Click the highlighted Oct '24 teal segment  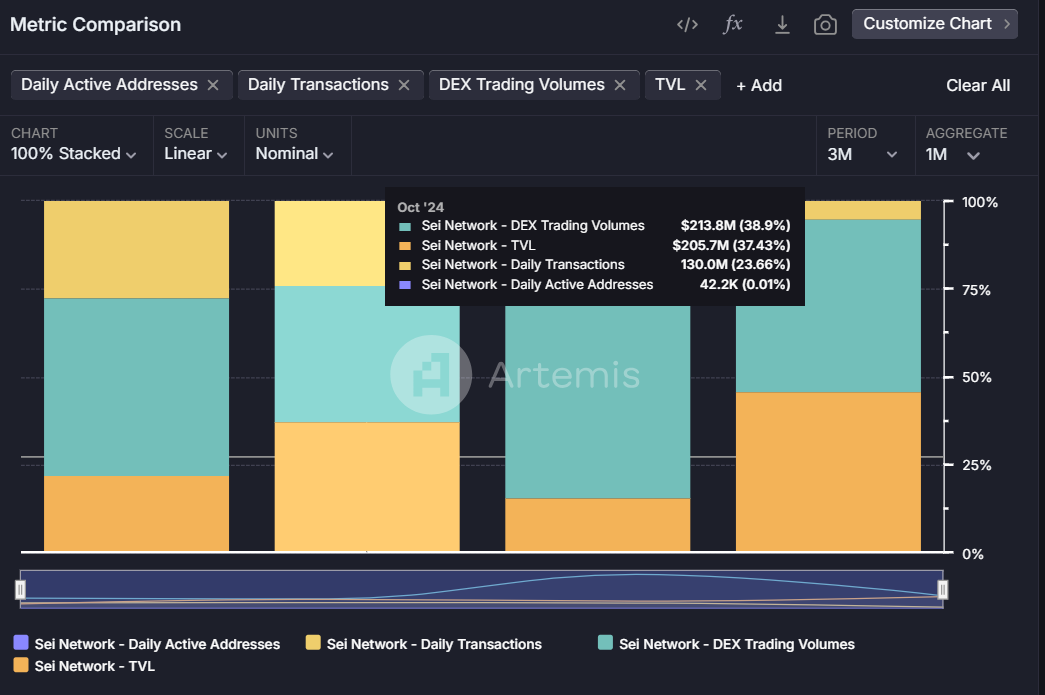[367, 354]
